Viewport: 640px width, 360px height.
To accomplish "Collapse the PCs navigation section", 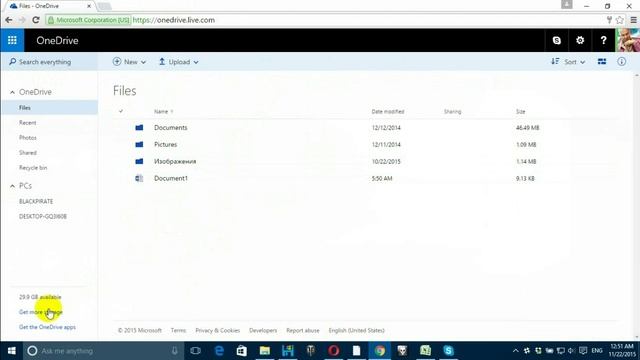I will pyautogui.click(x=12, y=186).
